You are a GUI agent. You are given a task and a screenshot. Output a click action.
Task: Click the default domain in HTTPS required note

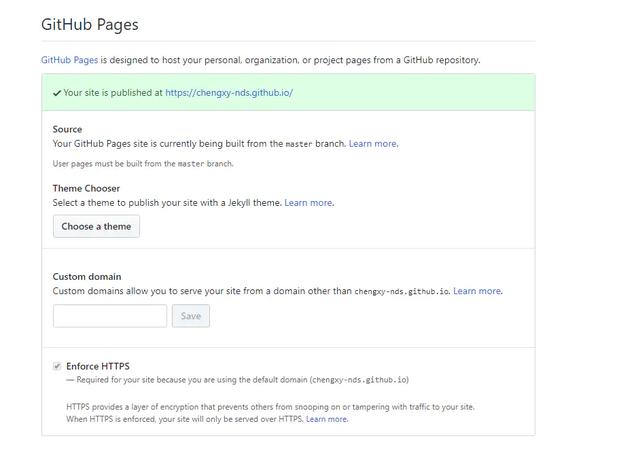pyautogui.click(x=359, y=380)
